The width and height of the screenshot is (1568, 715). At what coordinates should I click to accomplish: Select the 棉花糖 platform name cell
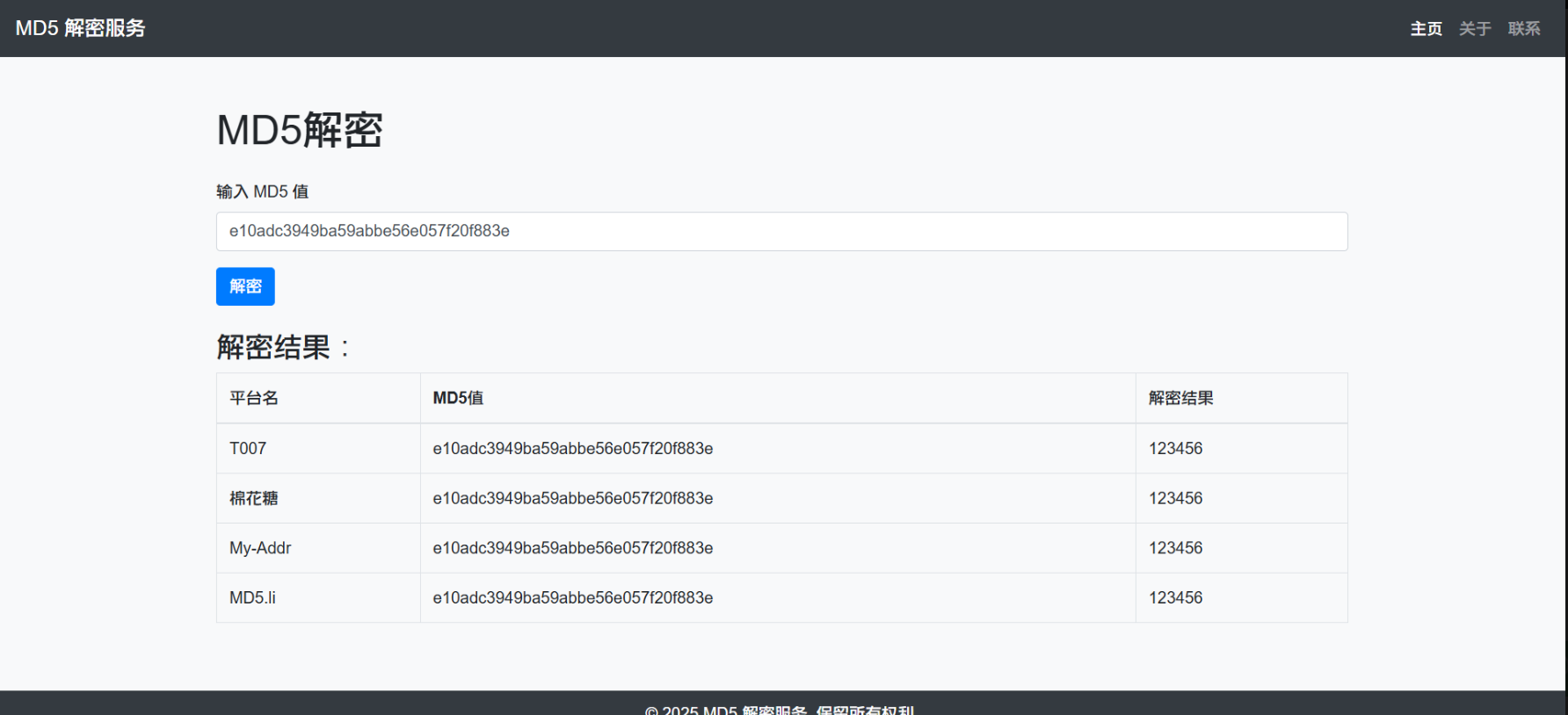[254, 498]
